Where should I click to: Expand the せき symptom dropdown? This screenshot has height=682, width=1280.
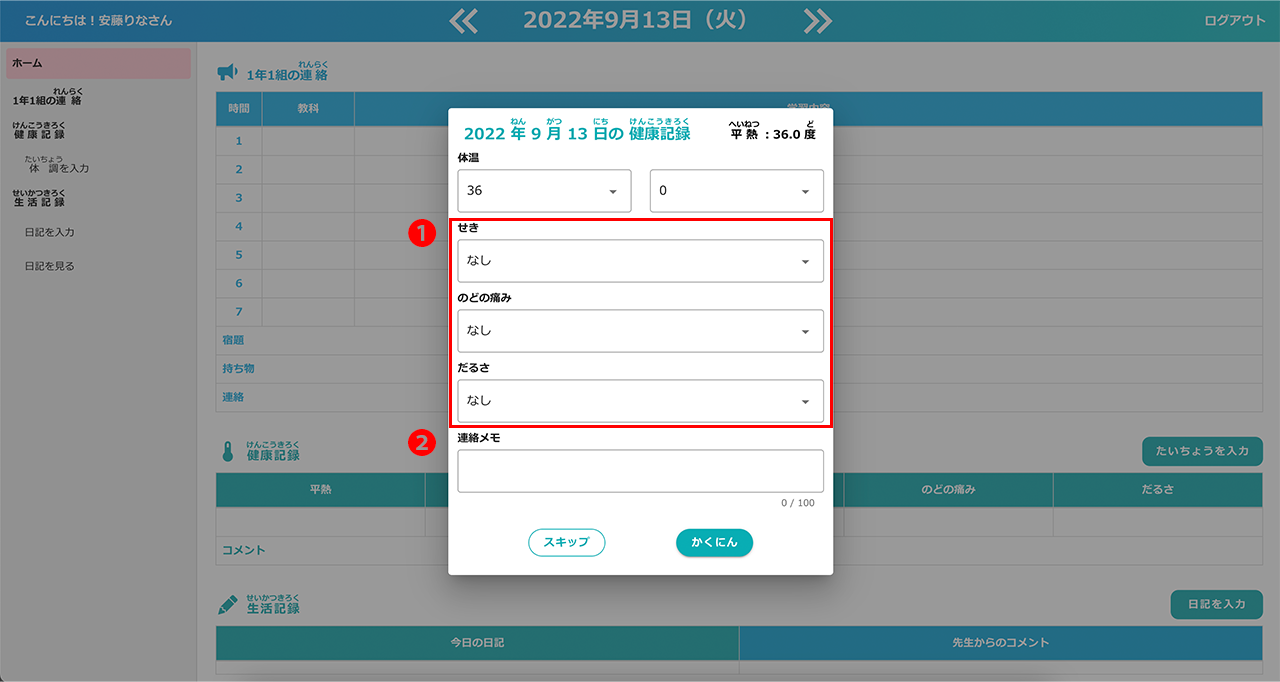[640, 261]
